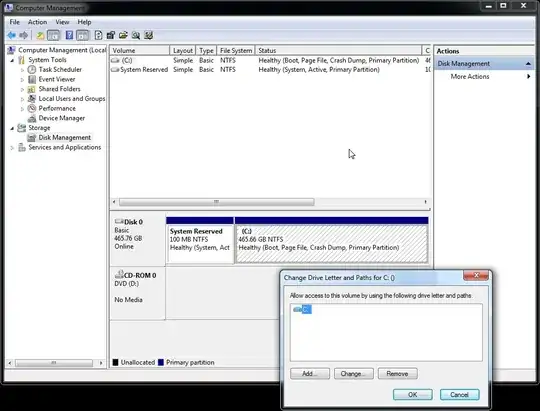The width and height of the screenshot is (540, 411).
Task: Click the Event Viewer icon in tree
Action: (x=32, y=79)
